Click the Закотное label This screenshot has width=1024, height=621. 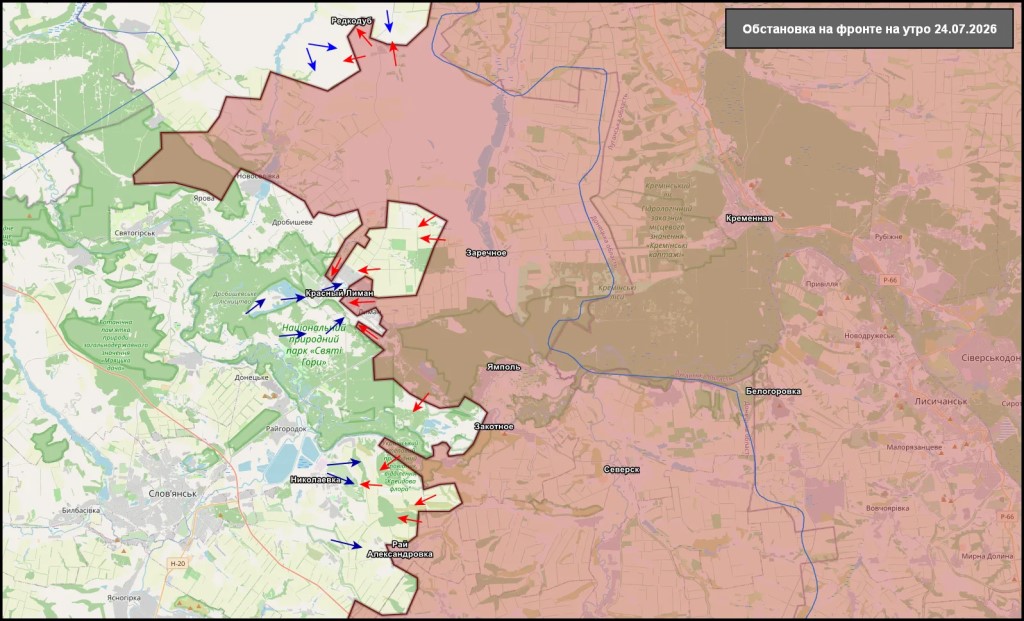[x=494, y=426]
